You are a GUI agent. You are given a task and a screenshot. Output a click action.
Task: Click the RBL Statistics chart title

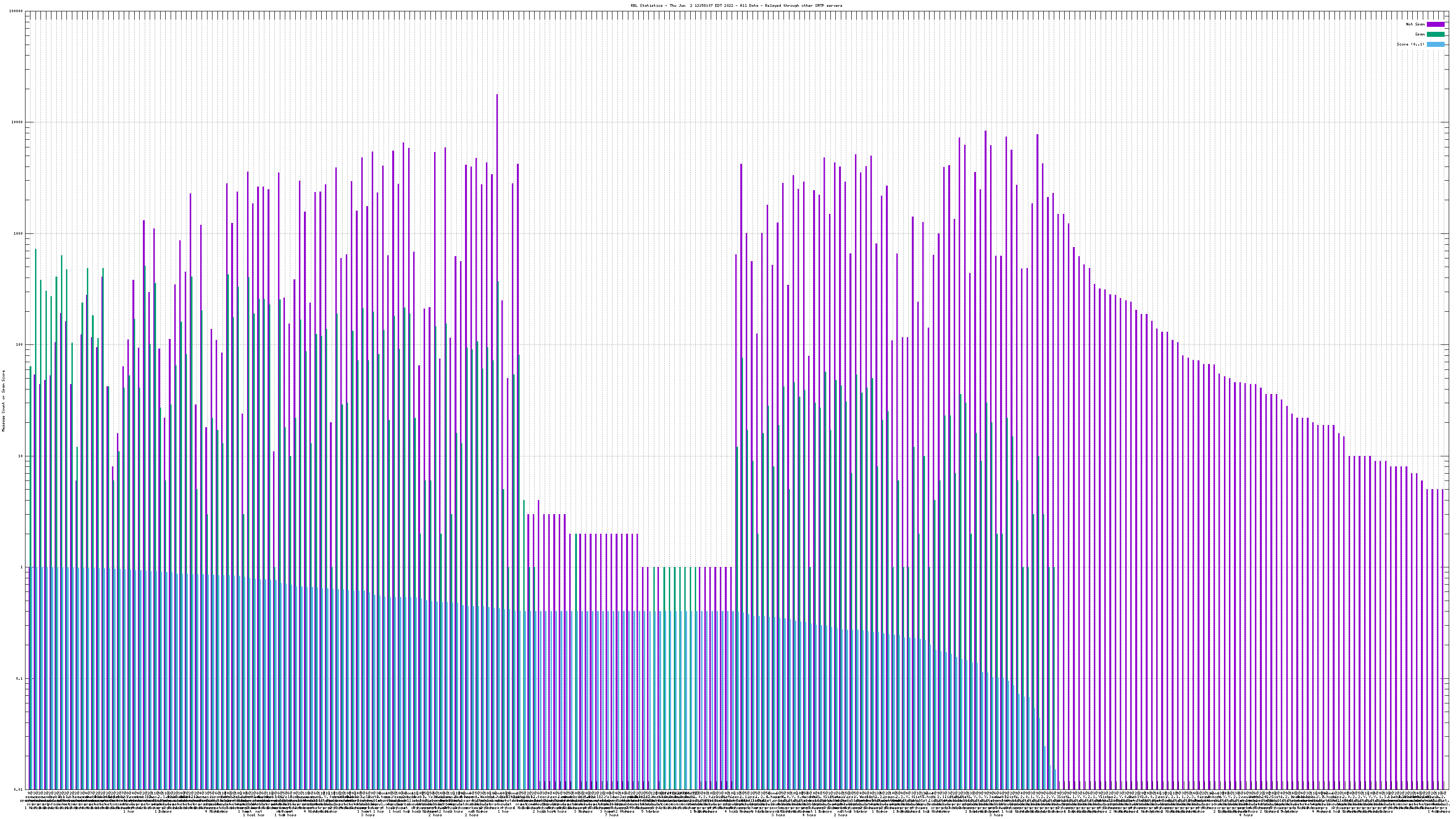click(x=736, y=5)
